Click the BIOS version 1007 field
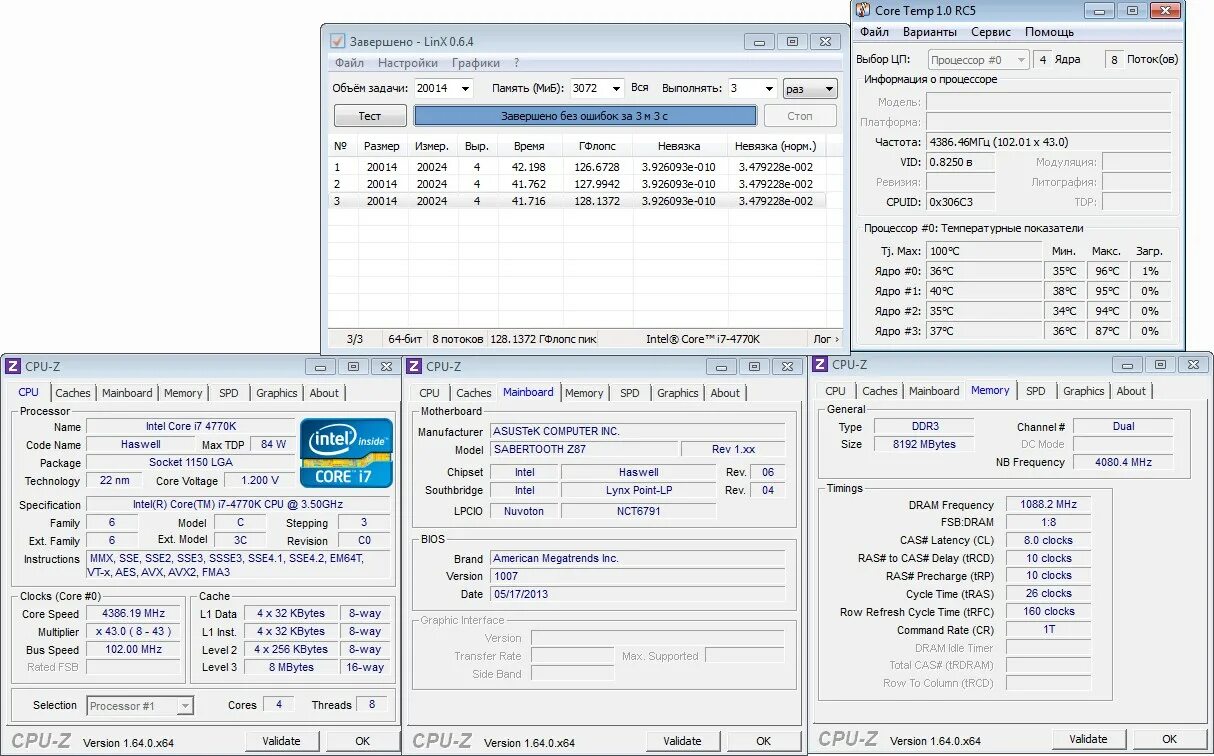Screen dimensions: 1214x756 click(637, 576)
